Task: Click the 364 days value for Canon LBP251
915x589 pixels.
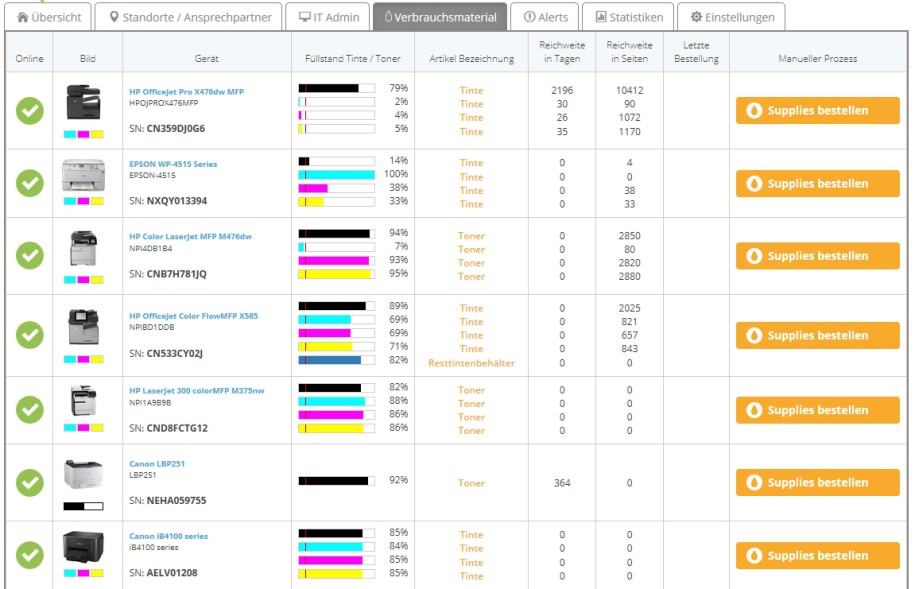Action: pos(562,483)
